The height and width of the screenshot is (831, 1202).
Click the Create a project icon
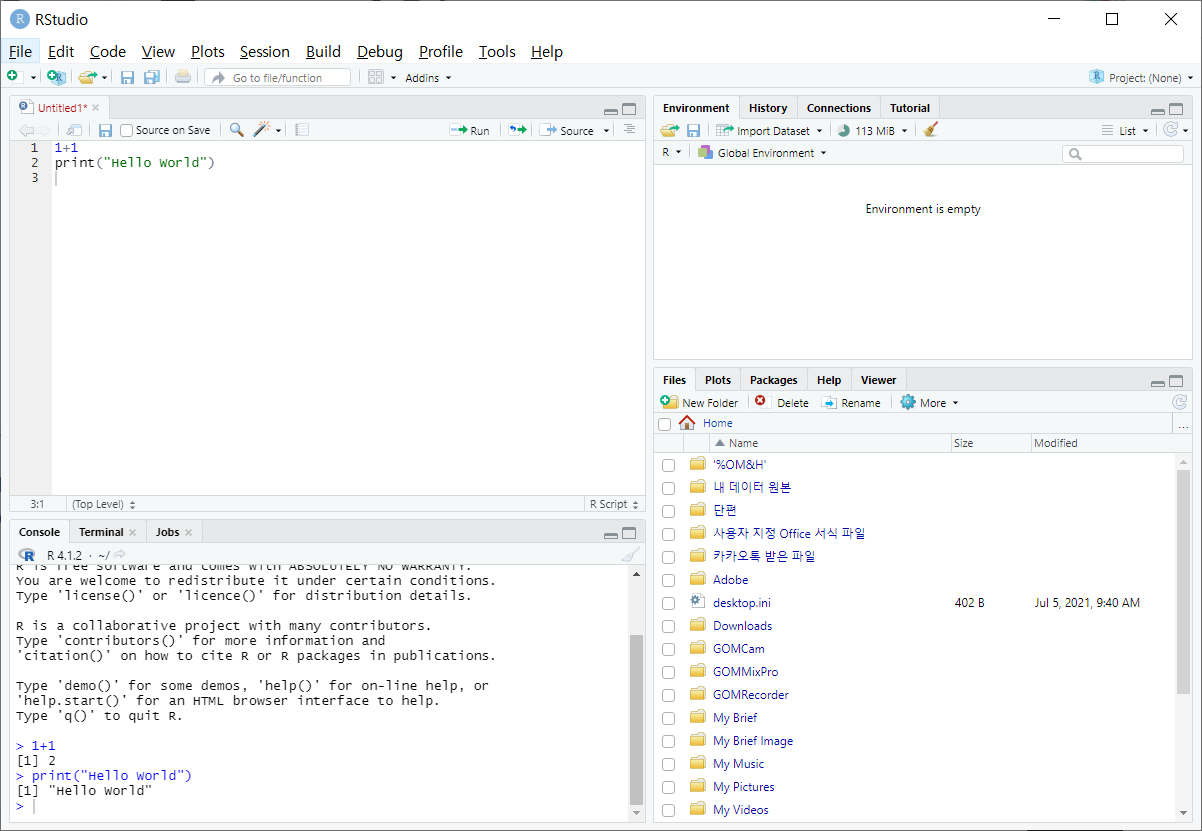pos(57,77)
